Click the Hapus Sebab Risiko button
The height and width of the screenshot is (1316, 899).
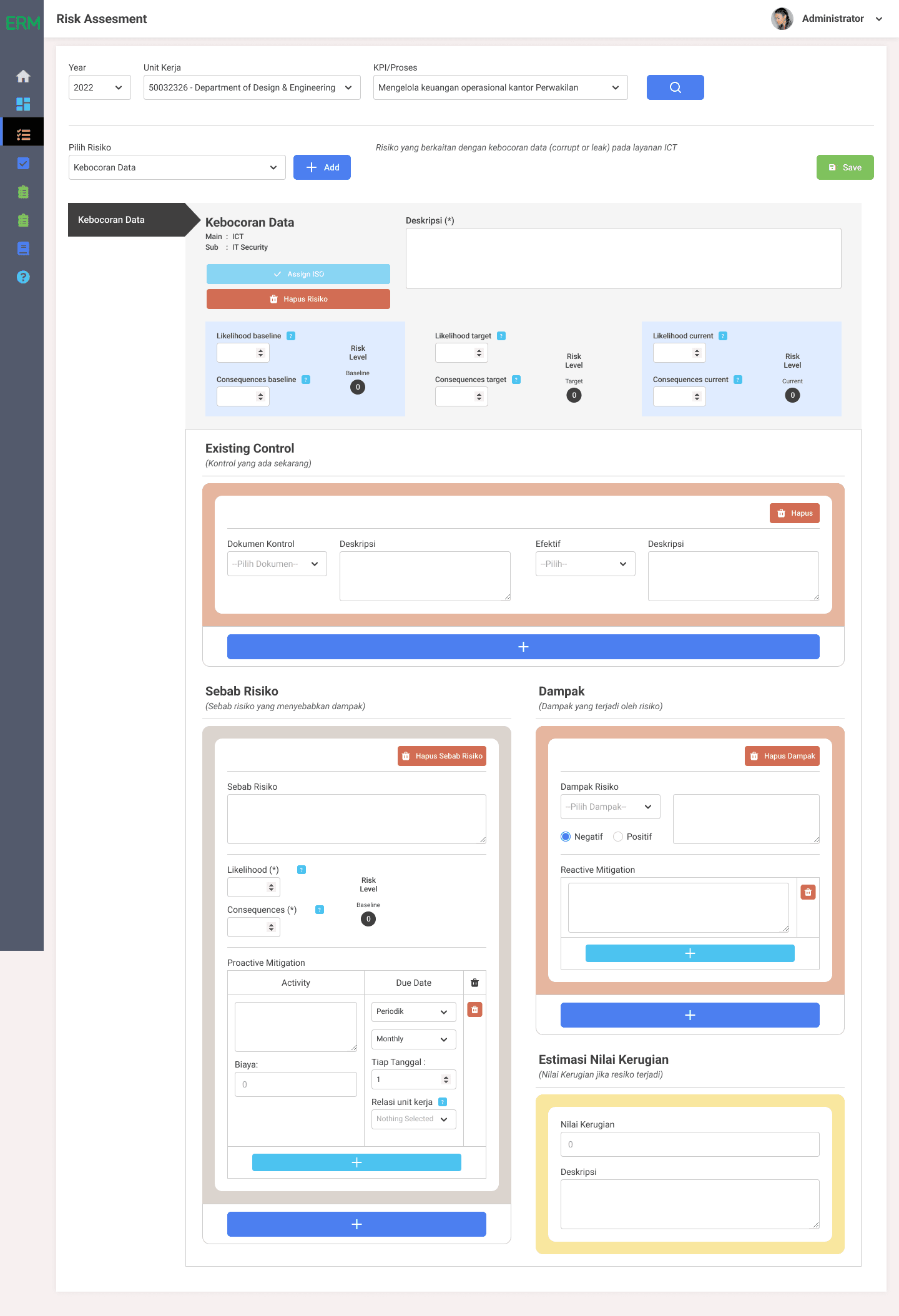tap(442, 756)
